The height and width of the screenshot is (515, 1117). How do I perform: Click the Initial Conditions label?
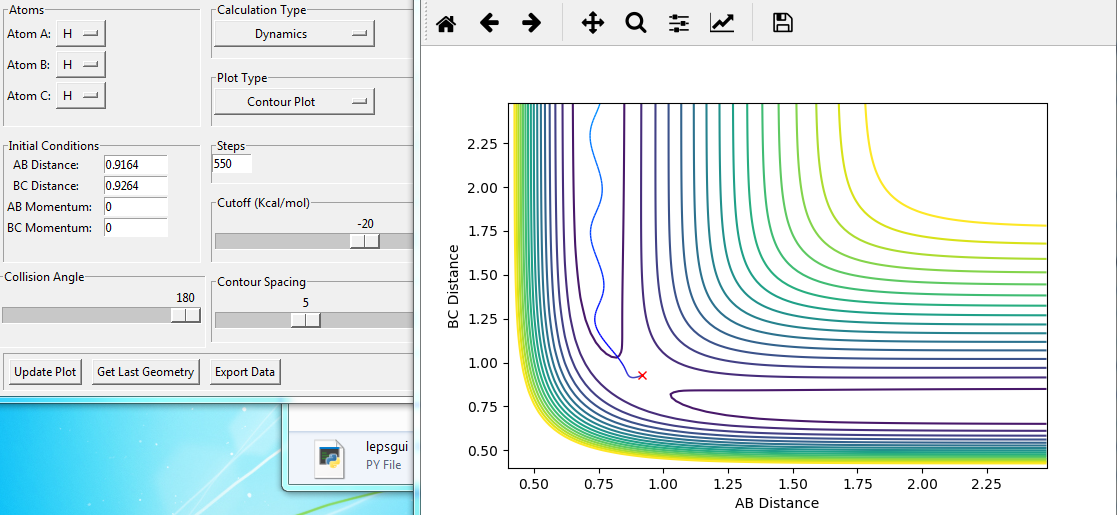pyautogui.click(x=53, y=145)
